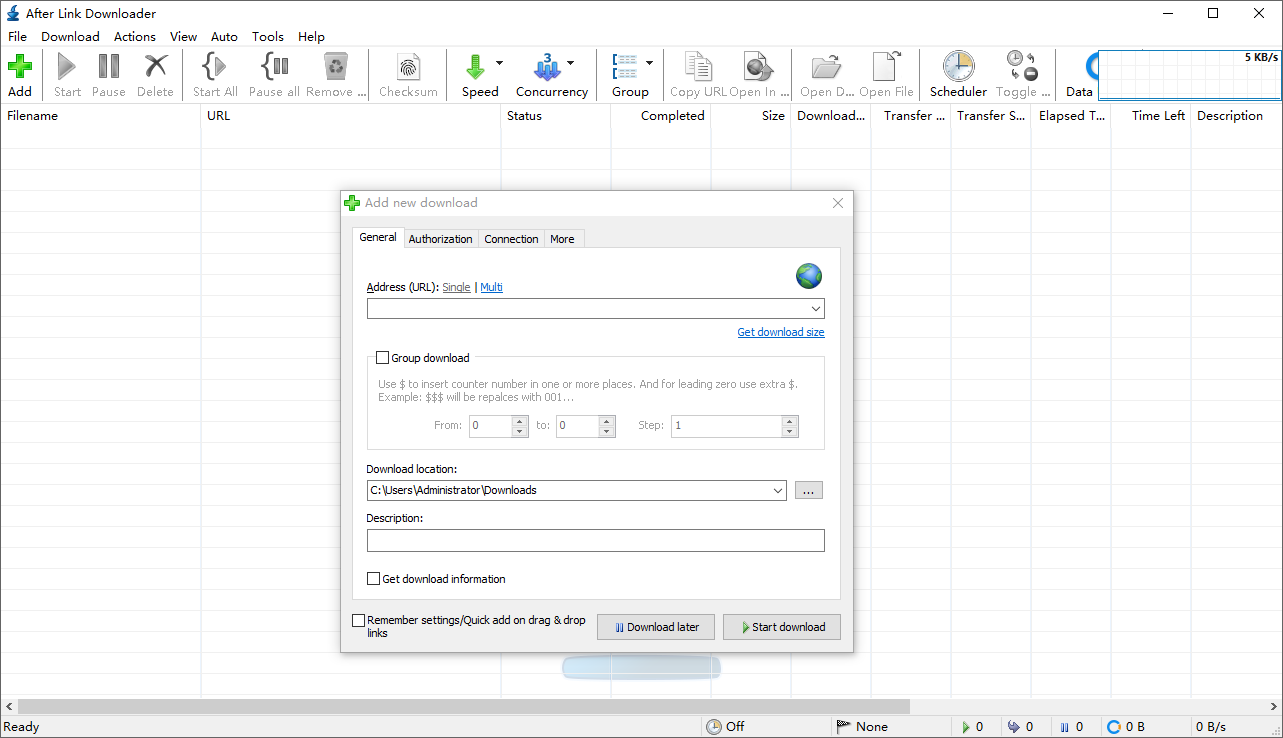Enable the Group download checkbox
This screenshot has width=1283, height=738.
(382, 358)
